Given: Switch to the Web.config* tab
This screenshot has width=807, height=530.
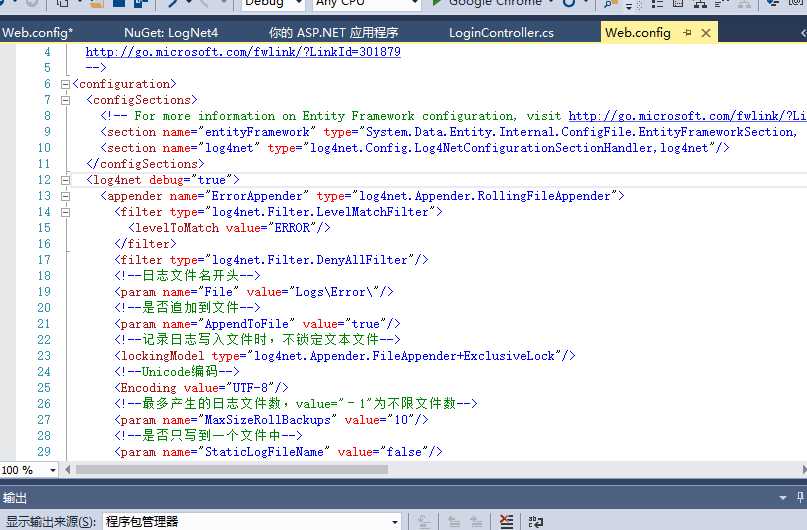Looking at the screenshot, I should [37, 33].
